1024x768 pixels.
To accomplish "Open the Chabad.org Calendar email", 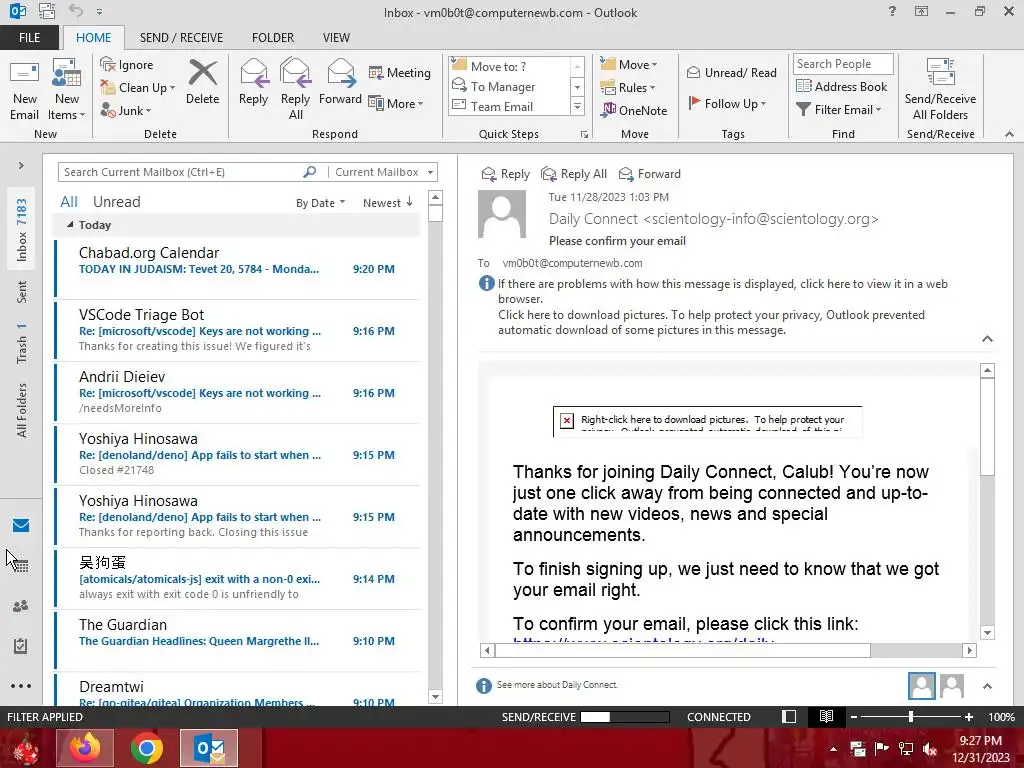I will coord(238,267).
